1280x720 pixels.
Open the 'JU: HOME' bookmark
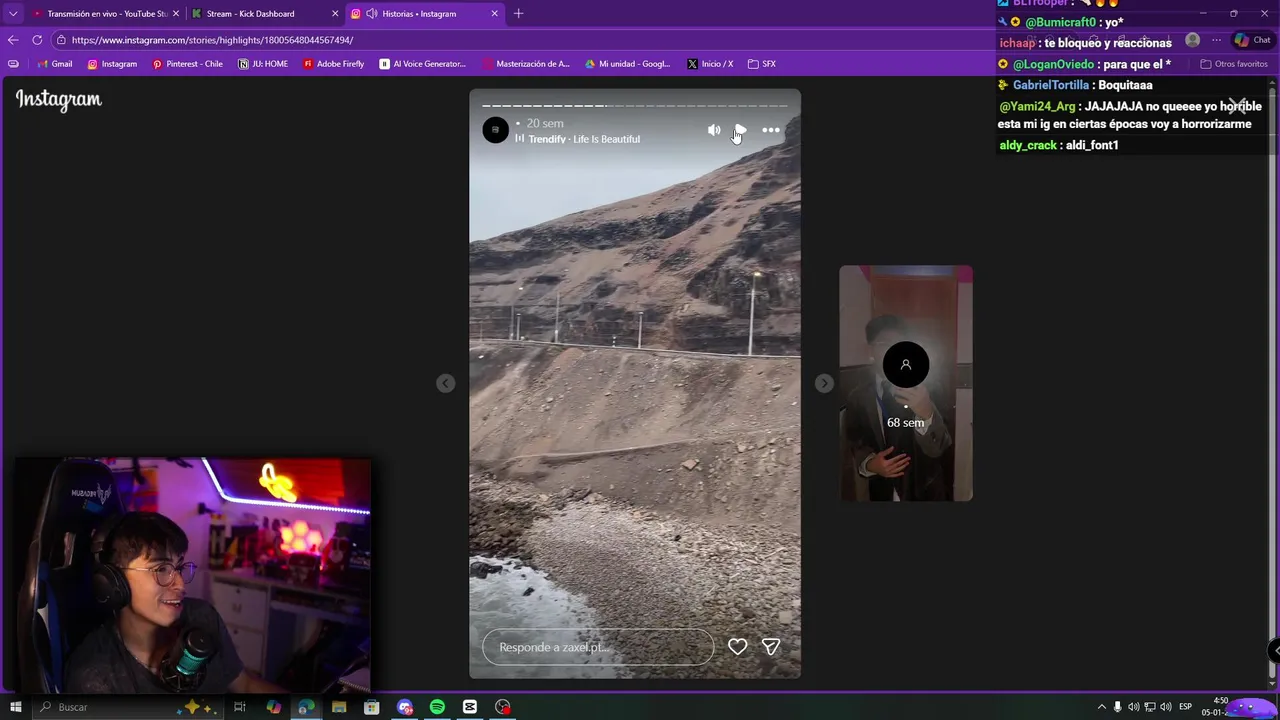pos(263,64)
